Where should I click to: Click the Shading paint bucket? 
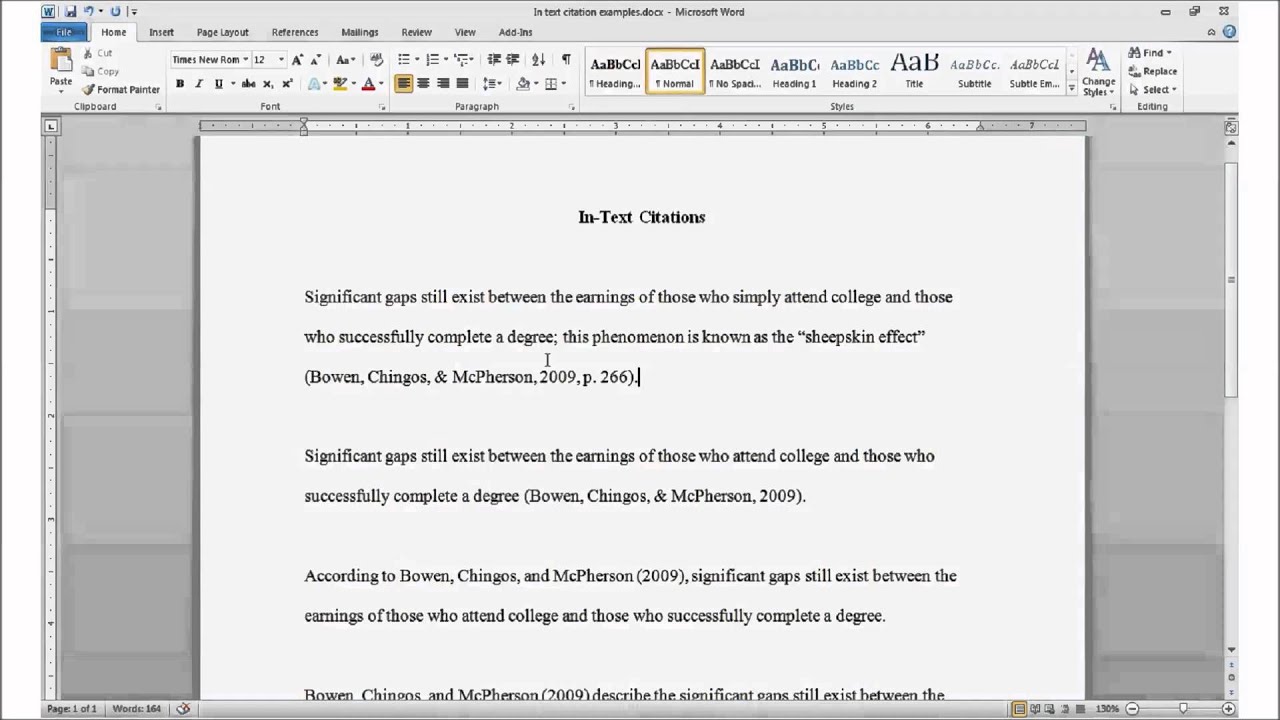point(522,84)
